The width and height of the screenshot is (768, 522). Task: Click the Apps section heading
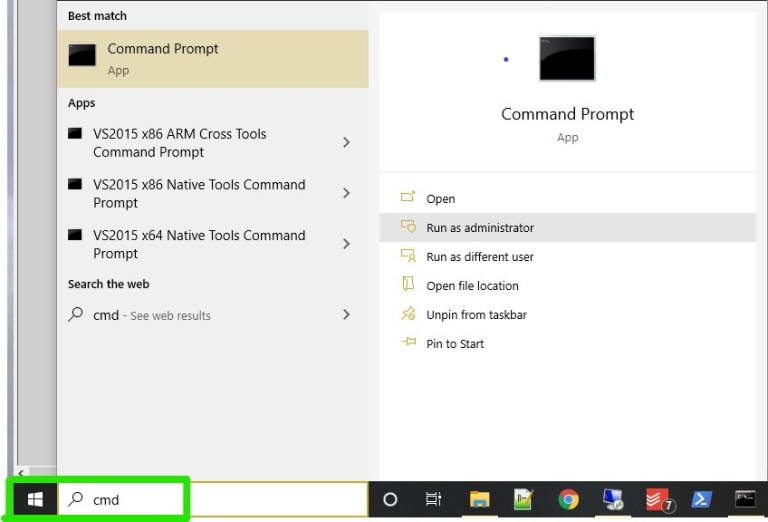tap(81, 103)
